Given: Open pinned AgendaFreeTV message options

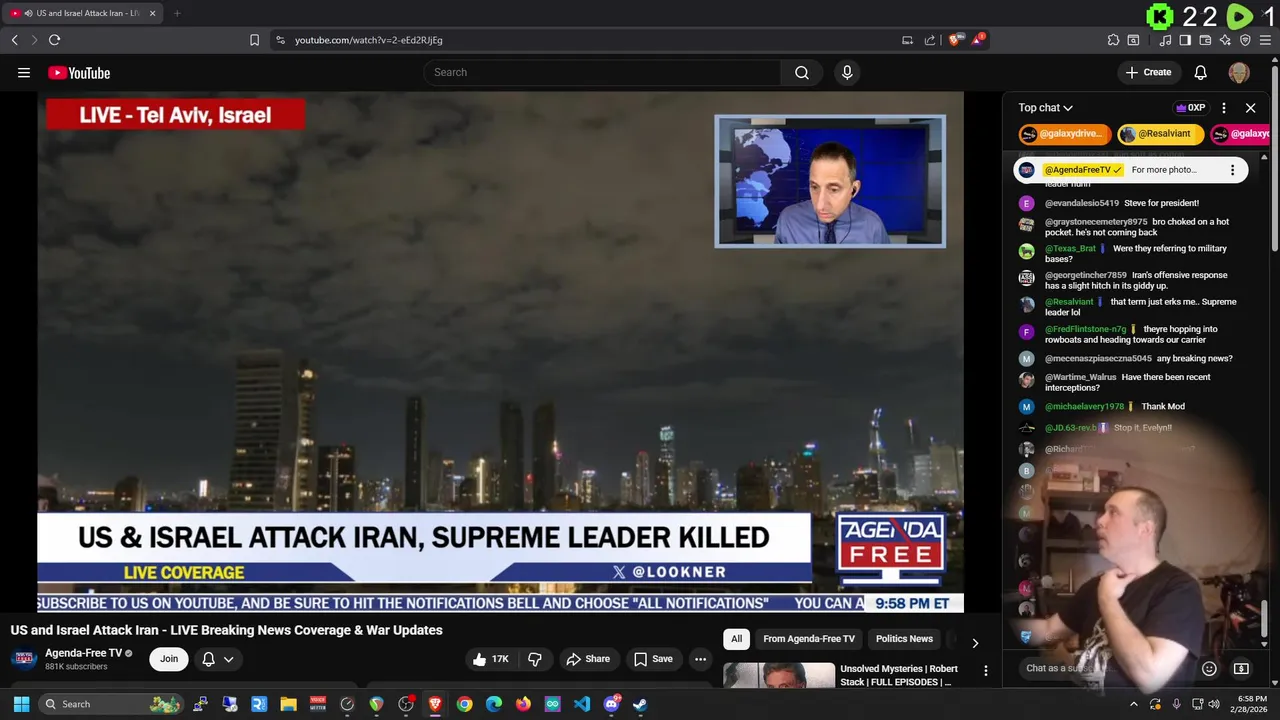Looking at the screenshot, I should point(1232,170).
